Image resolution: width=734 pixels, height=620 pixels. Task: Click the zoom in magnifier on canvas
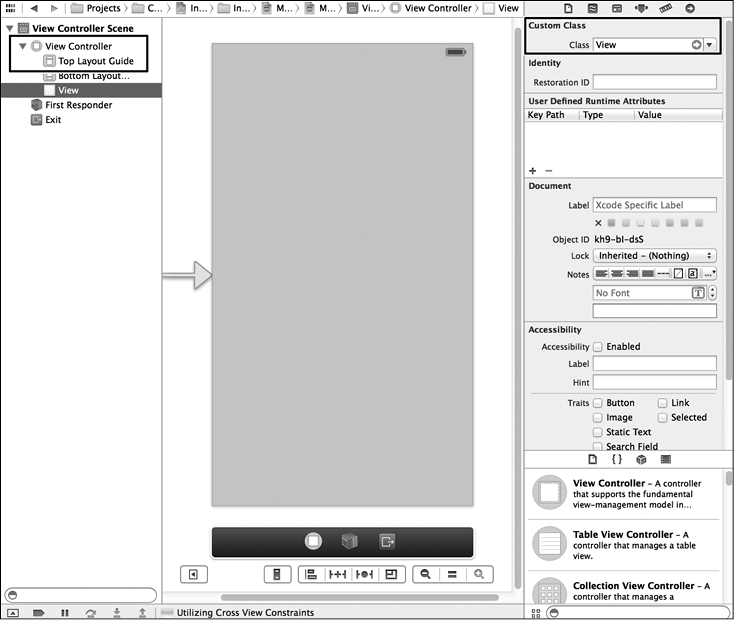click(x=480, y=574)
